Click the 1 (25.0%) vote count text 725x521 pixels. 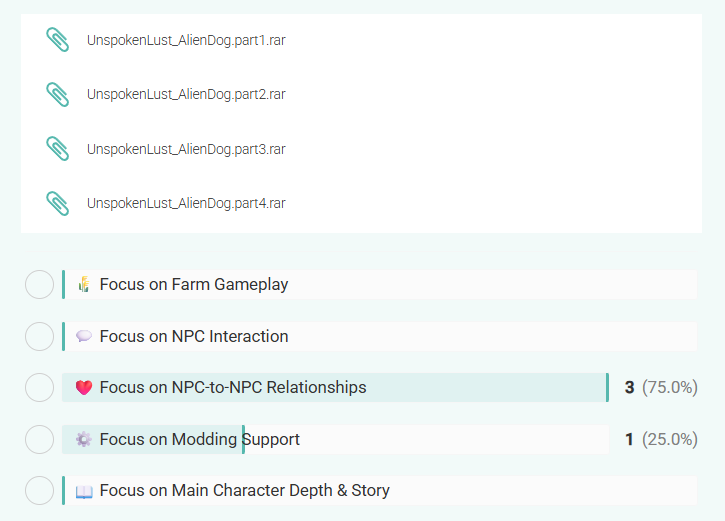click(x=661, y=439)
